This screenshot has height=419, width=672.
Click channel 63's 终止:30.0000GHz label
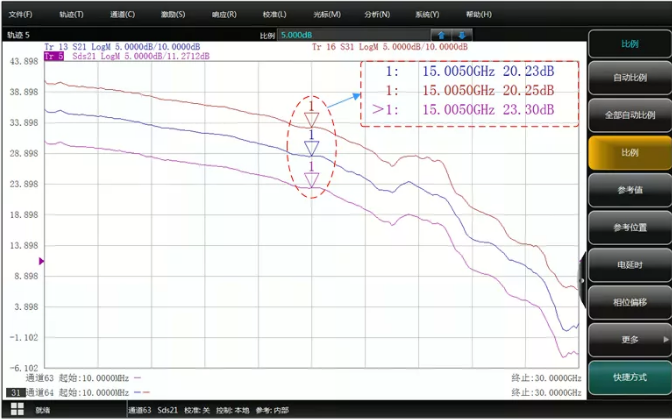546,378
